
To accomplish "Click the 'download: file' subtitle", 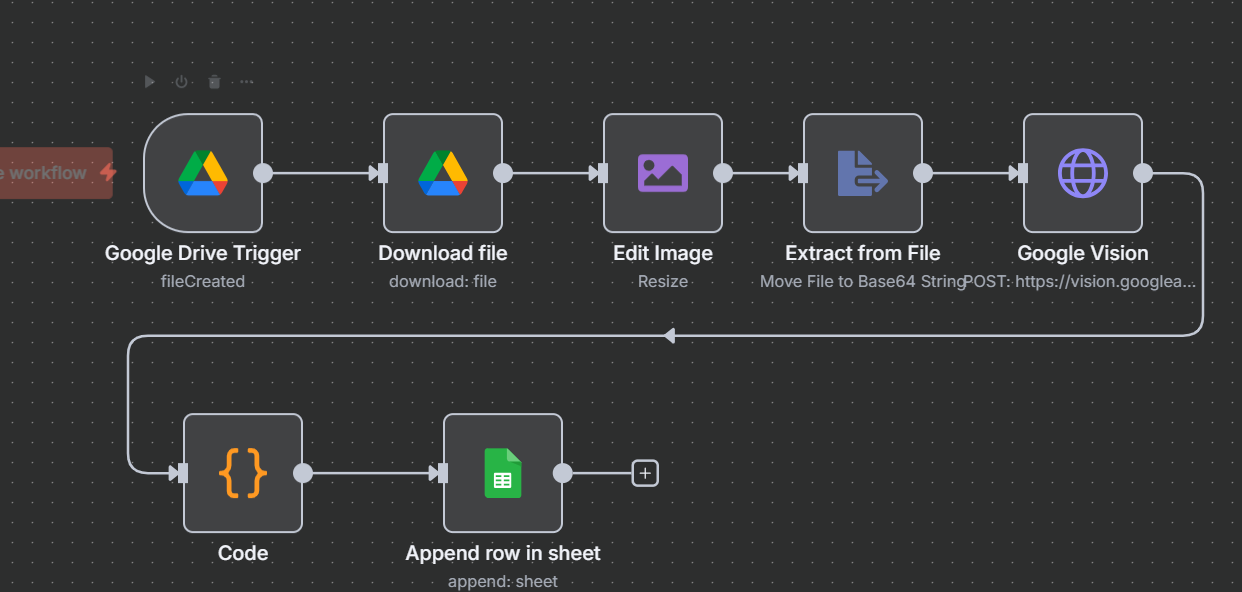I will (443, 281).
